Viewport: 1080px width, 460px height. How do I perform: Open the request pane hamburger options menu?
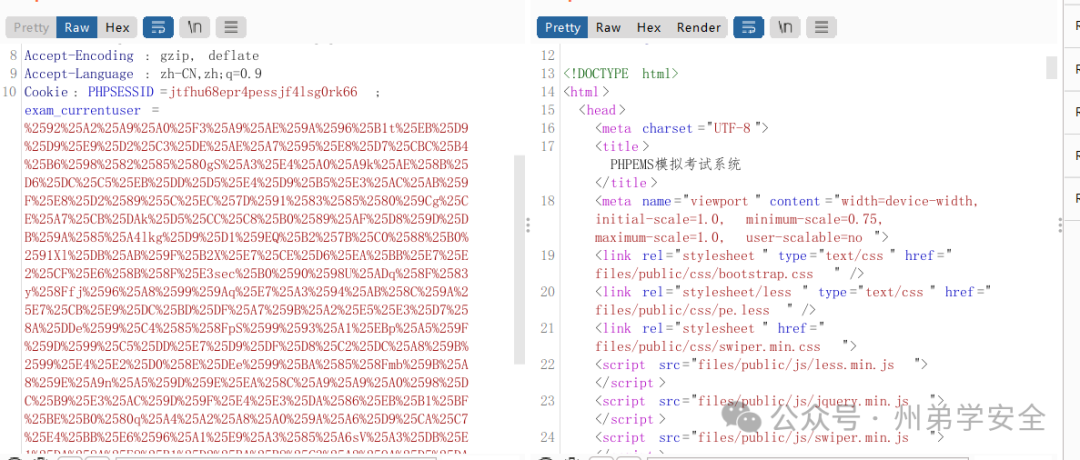(x=231, y=28)
